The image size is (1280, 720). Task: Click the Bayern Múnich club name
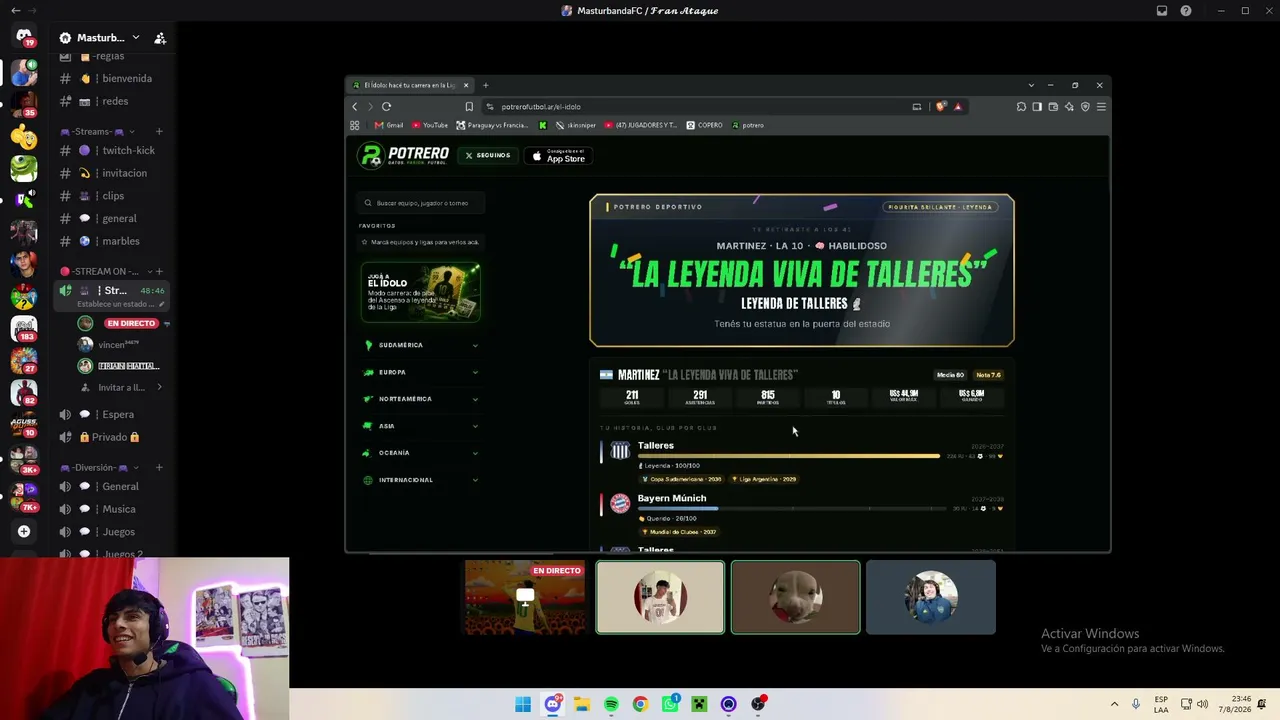tap(672, 498)
